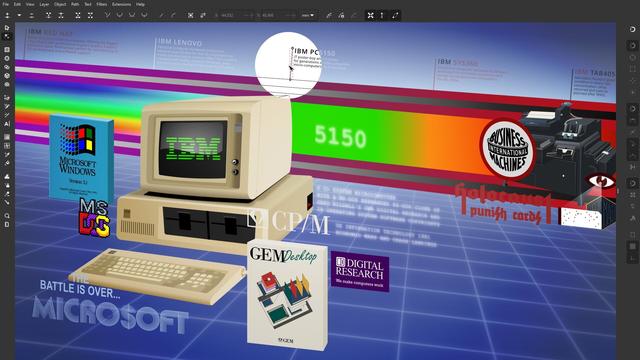Open the Path menu

[75, 4]
